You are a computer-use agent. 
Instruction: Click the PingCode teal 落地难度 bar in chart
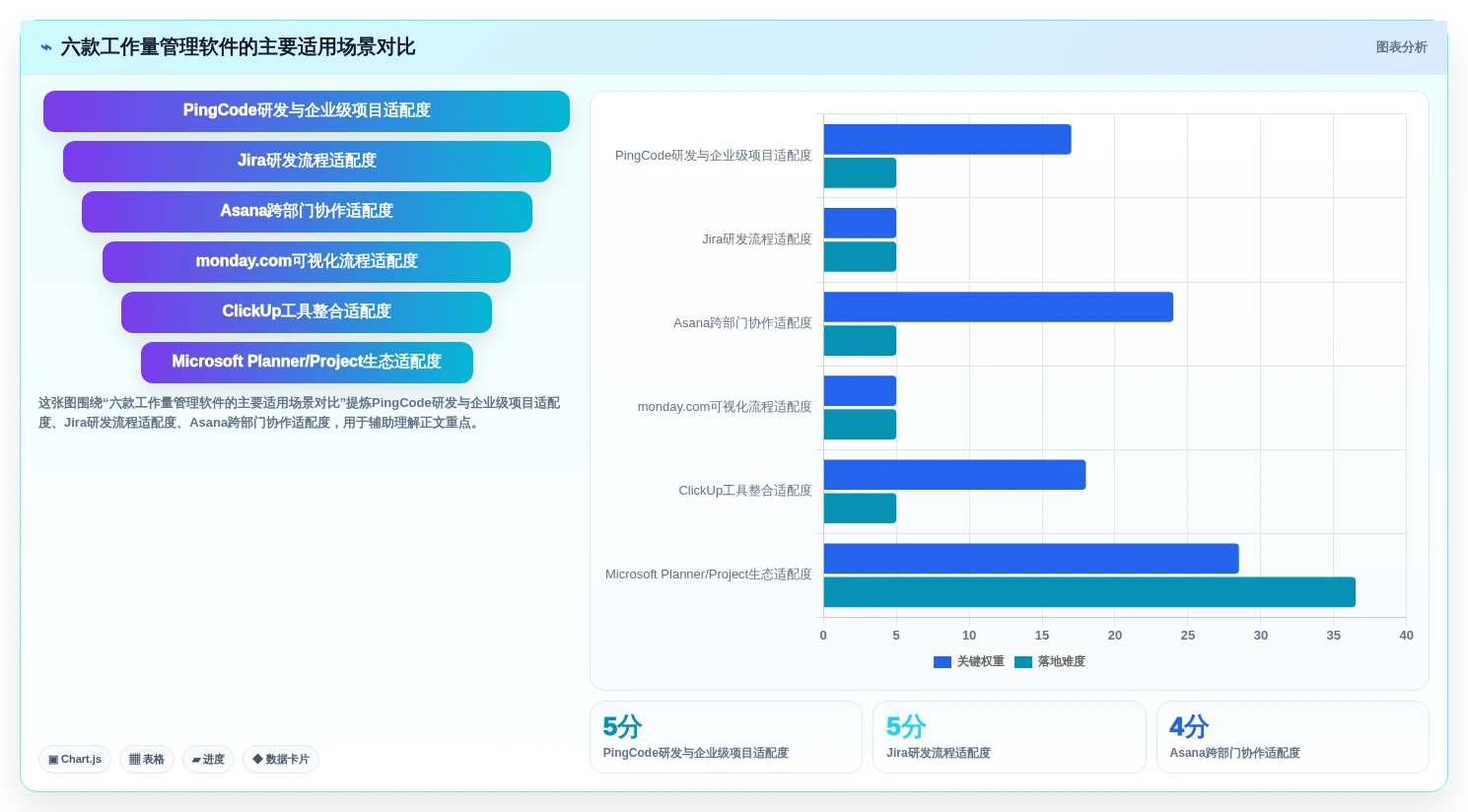coord(860,173)
